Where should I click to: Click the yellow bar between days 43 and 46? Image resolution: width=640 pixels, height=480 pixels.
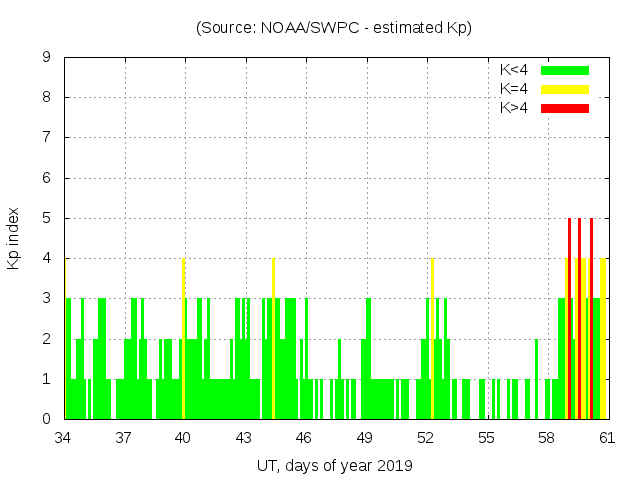point(273,340)
